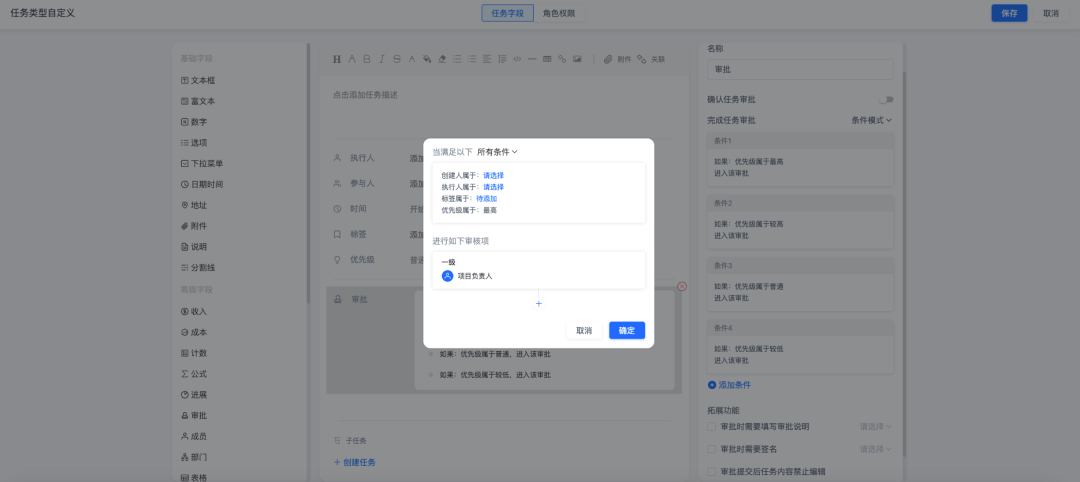The height and width of the screenshot is (482, 1080).
Task: Select the Heading (H) format icon
Action: [337, 59]
